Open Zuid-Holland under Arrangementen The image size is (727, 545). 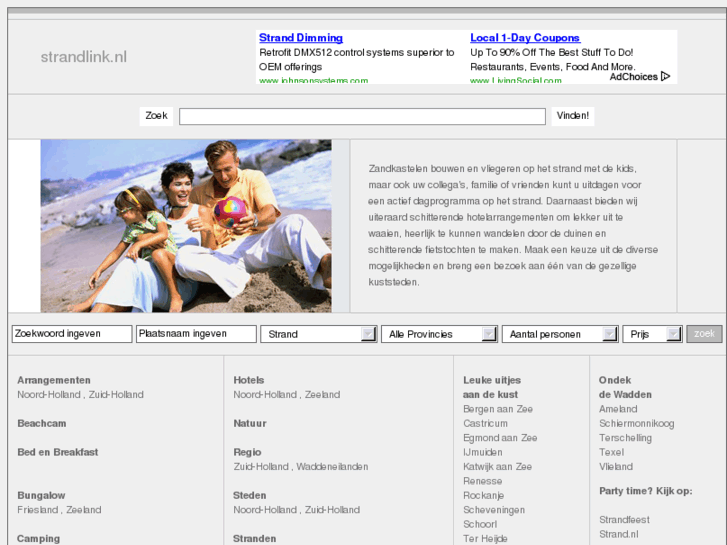coord(116,394)
